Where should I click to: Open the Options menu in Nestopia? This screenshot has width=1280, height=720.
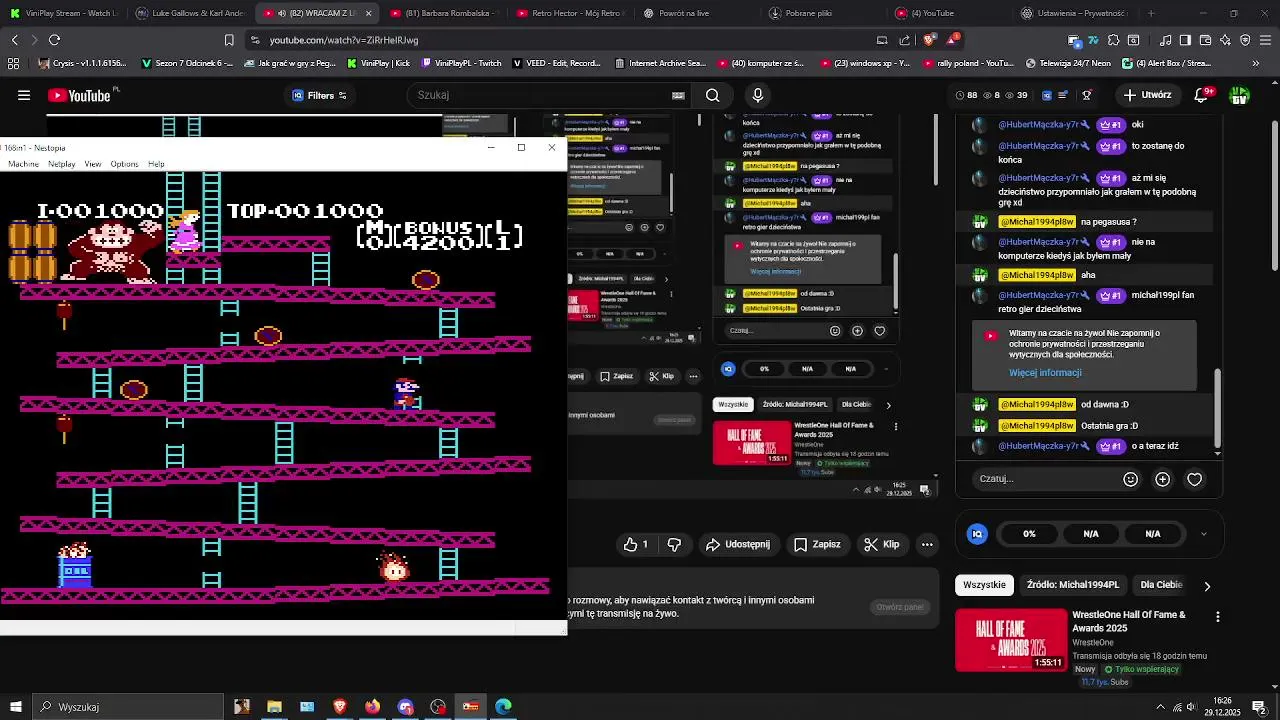tap(124, 164)
